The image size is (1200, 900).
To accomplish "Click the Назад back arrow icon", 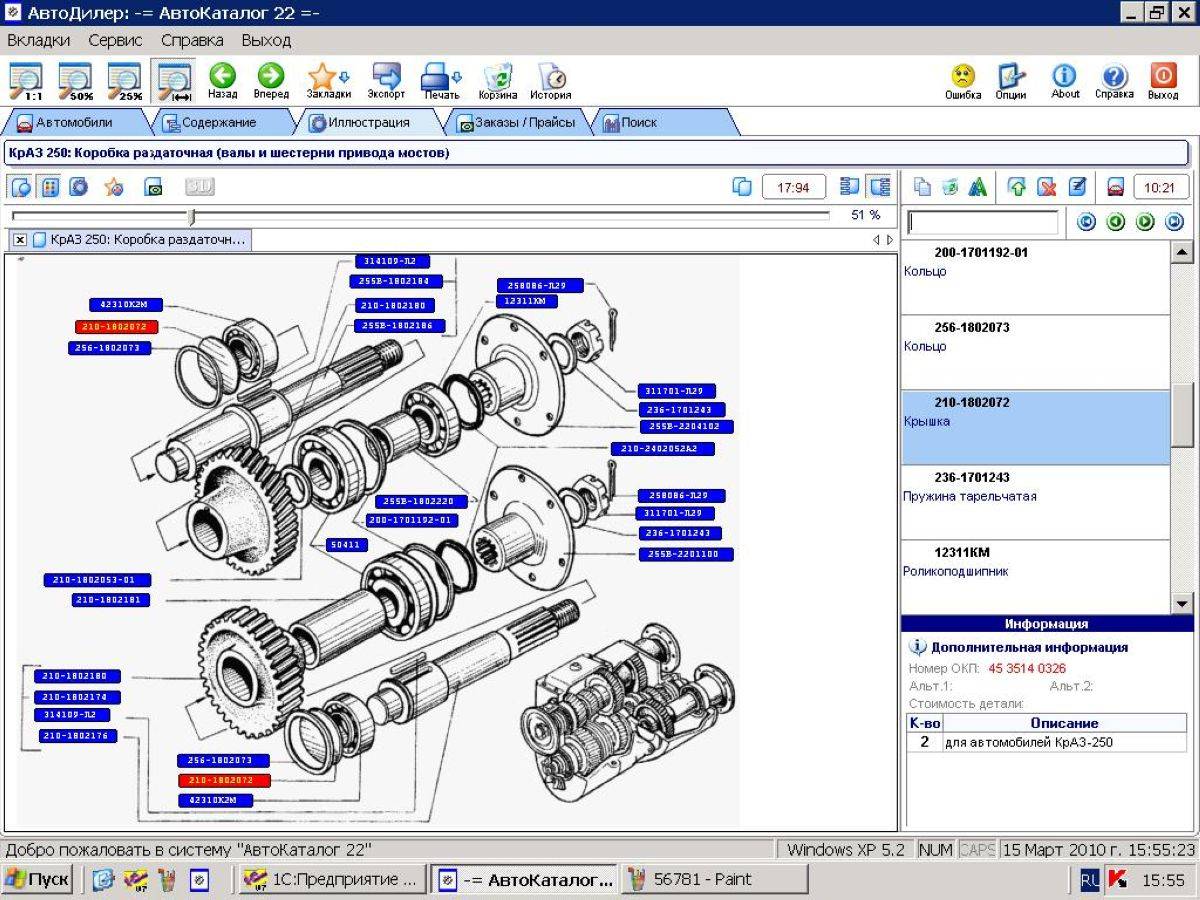I will (222, 77).
